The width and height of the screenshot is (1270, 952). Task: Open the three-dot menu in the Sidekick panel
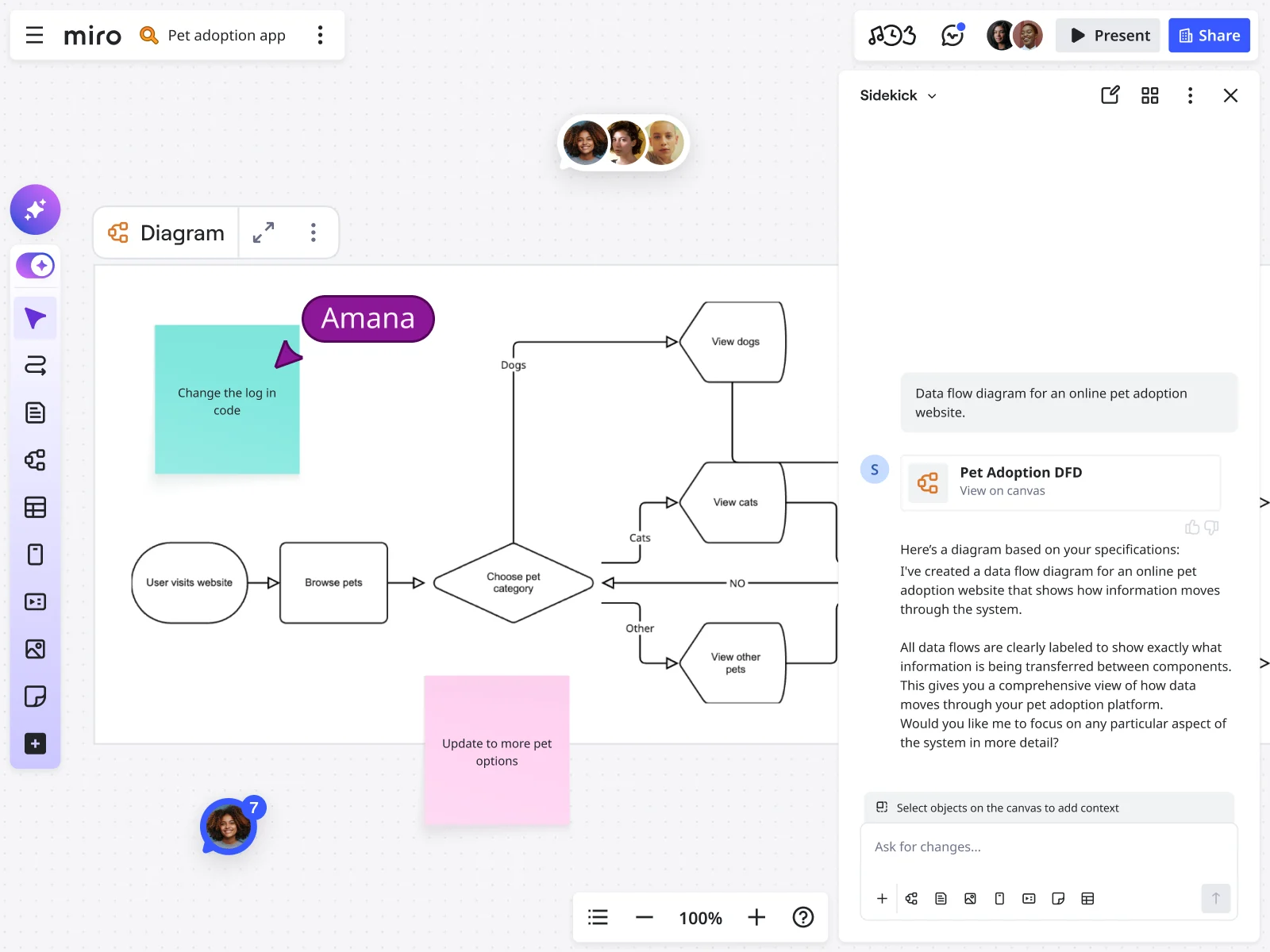(1190, 95)
